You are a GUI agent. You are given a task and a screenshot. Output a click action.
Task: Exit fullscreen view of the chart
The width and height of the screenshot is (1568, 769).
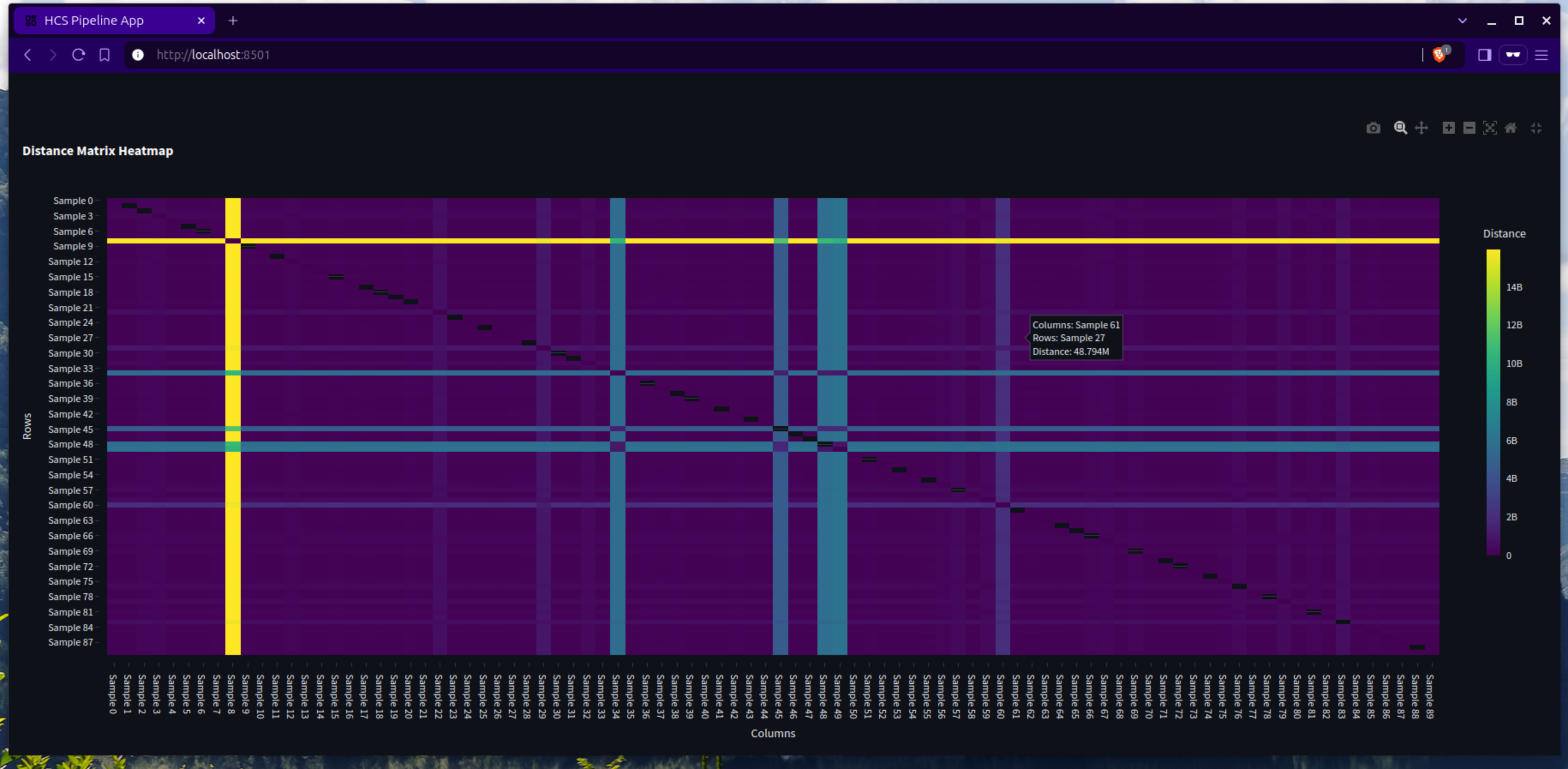coord(1536,128)
